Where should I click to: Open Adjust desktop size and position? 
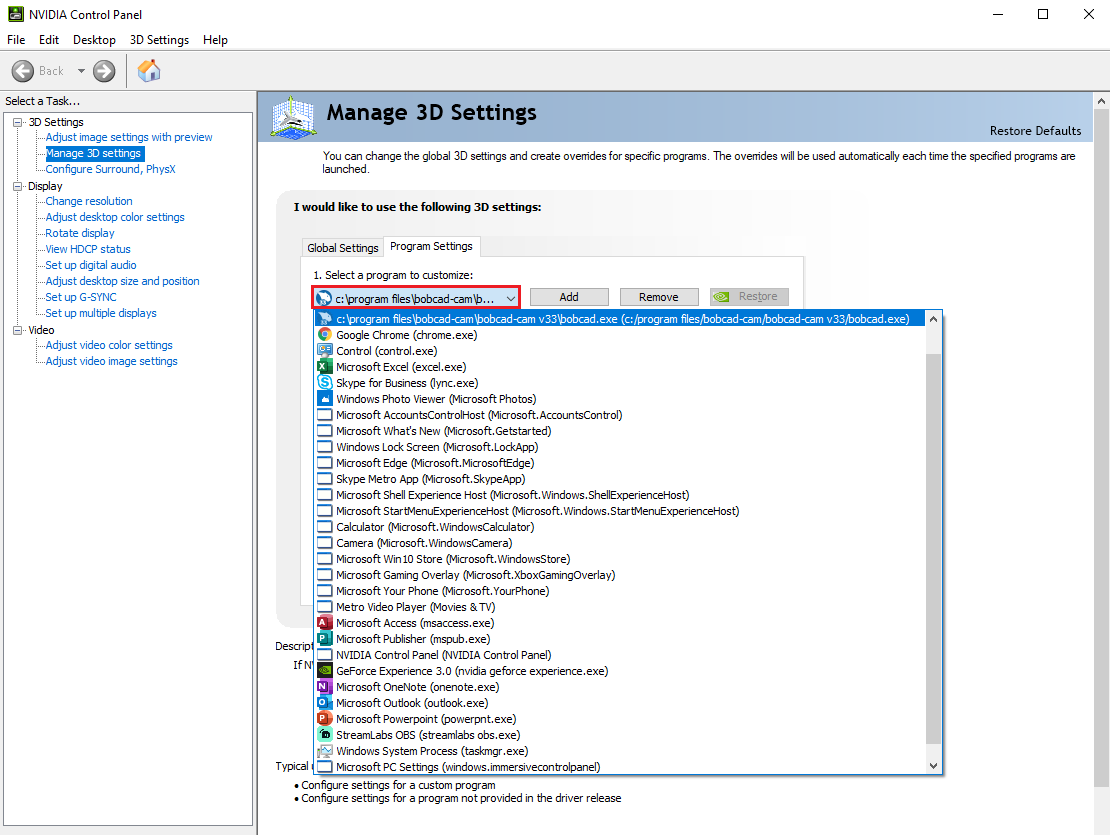122,281
